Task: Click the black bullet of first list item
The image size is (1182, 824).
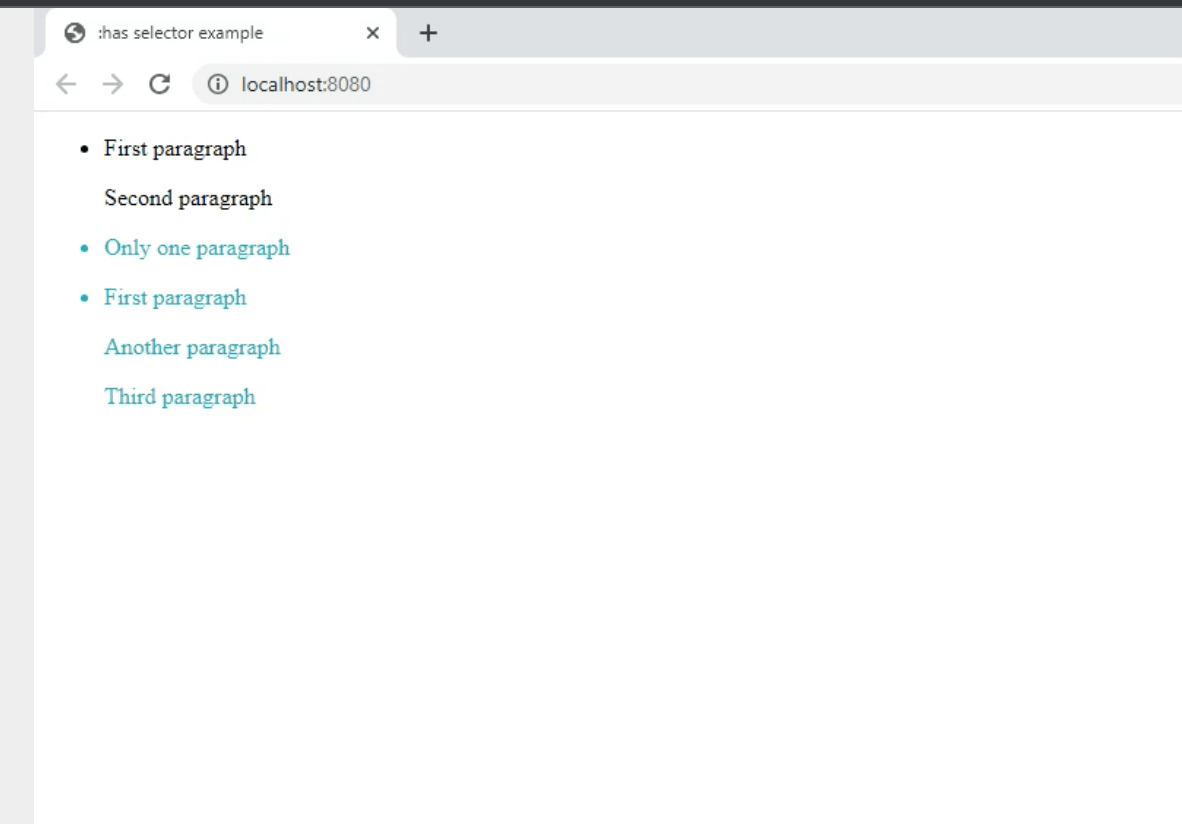Action: point(85,150)
